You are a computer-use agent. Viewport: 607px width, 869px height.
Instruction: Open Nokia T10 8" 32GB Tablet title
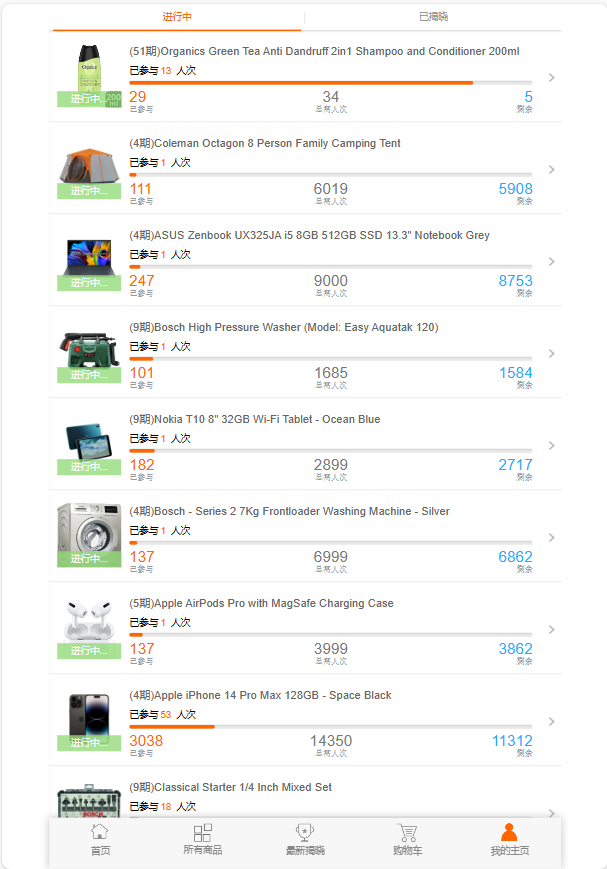click(255, 419)
